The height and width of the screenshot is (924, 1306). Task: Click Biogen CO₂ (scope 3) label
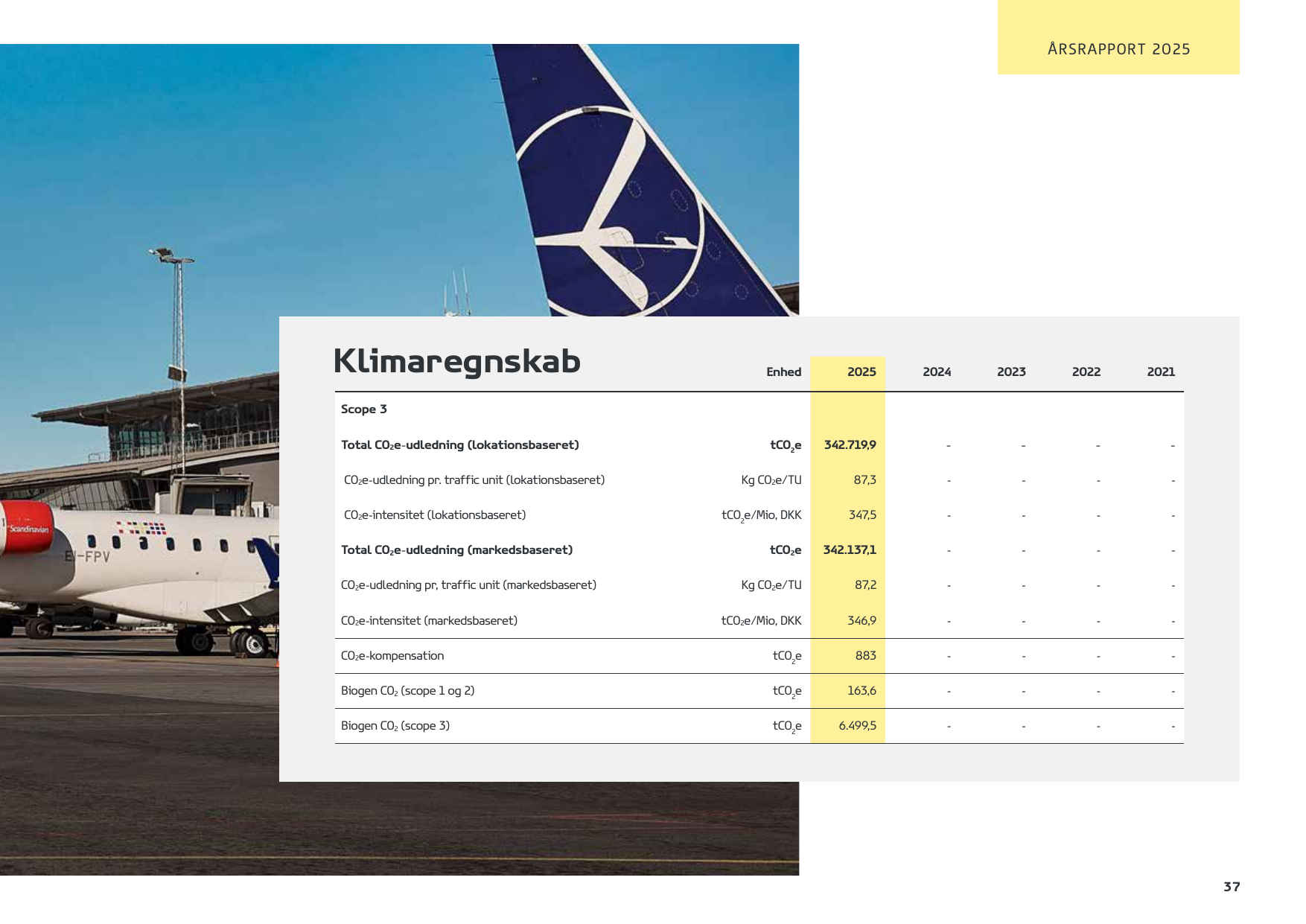pos(395,726)
